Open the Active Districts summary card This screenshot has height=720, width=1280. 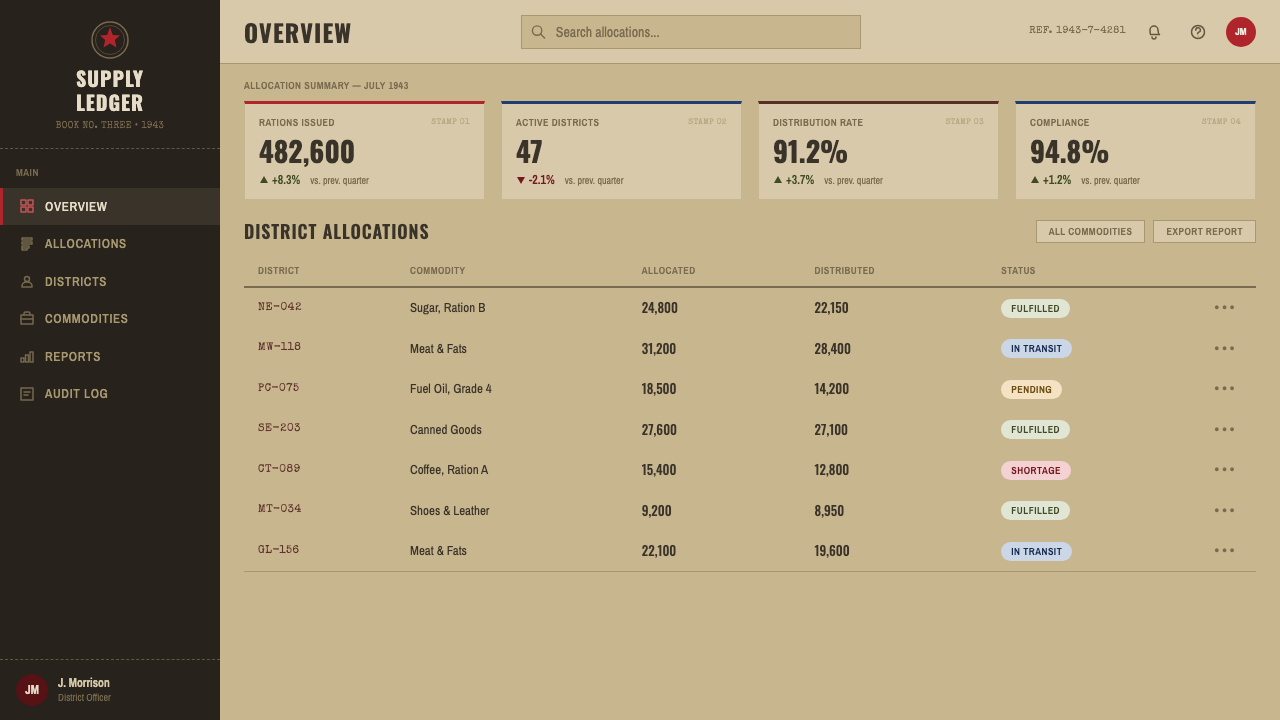tap(621, 150)
